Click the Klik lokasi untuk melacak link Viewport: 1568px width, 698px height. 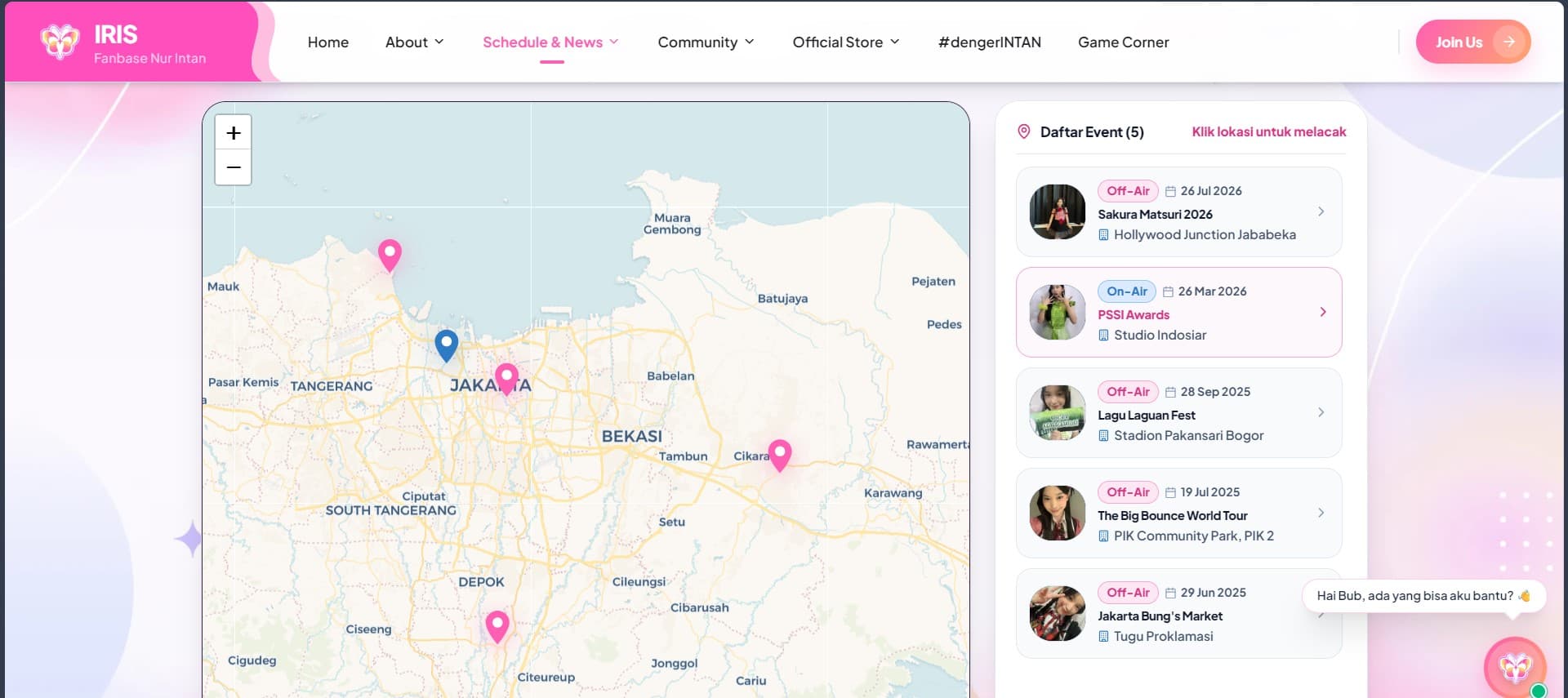[1268, 131]
